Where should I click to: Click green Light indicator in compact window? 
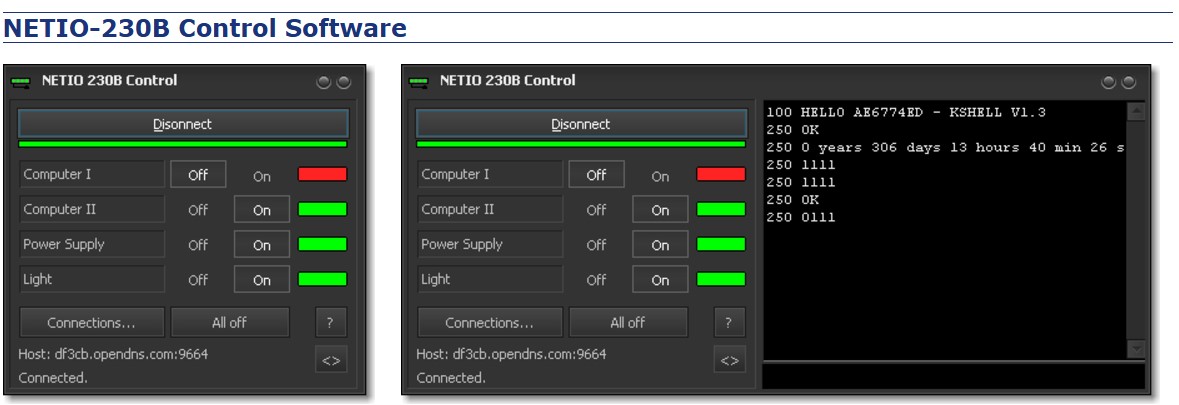tap(323, 279)
